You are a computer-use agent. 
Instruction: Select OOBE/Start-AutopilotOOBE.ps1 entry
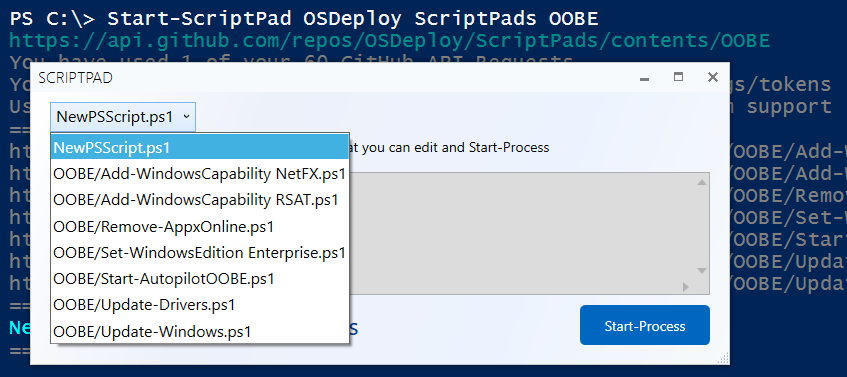point(200,279)
